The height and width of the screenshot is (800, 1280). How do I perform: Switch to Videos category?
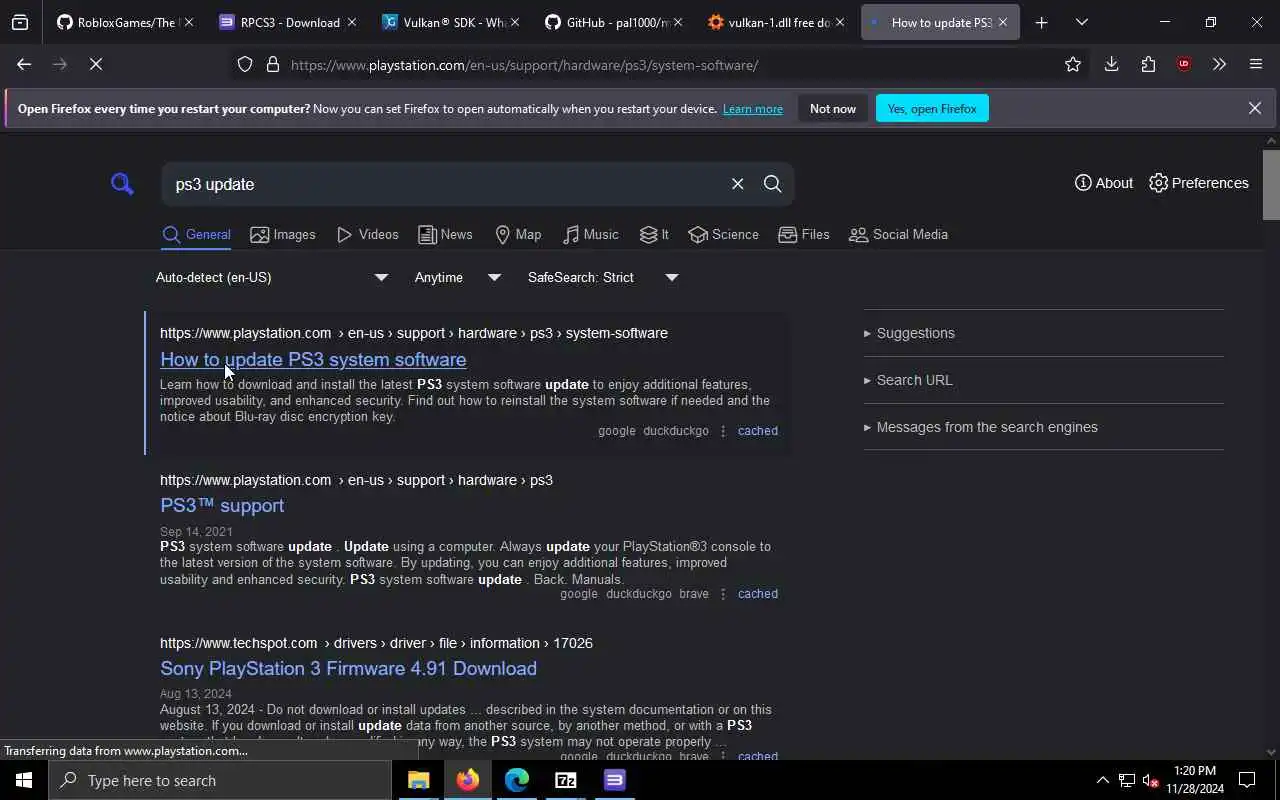367,235
